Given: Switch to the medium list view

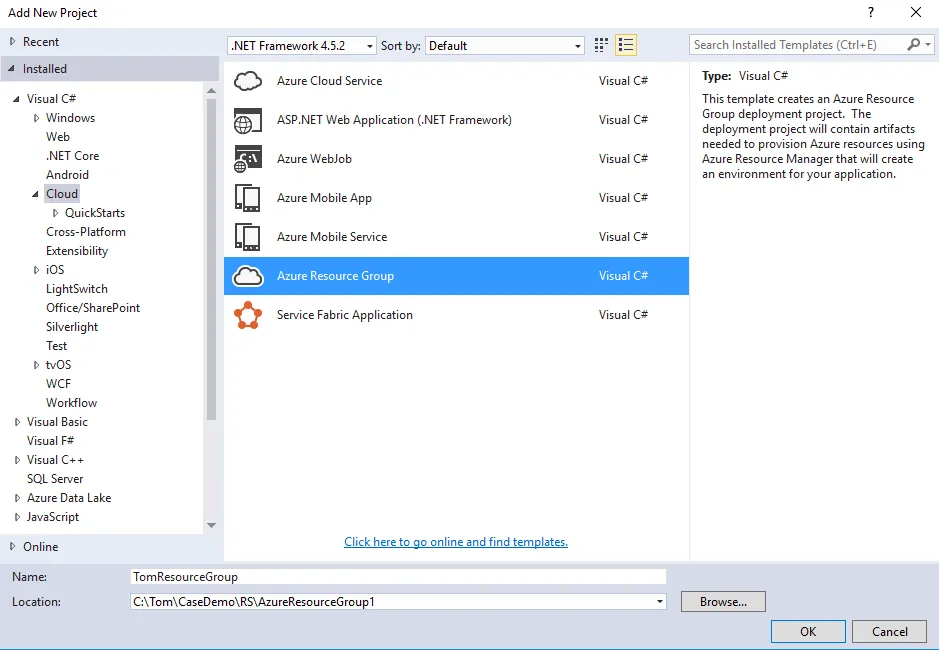Looking at the screenshot, I should [x=626, y=45].
